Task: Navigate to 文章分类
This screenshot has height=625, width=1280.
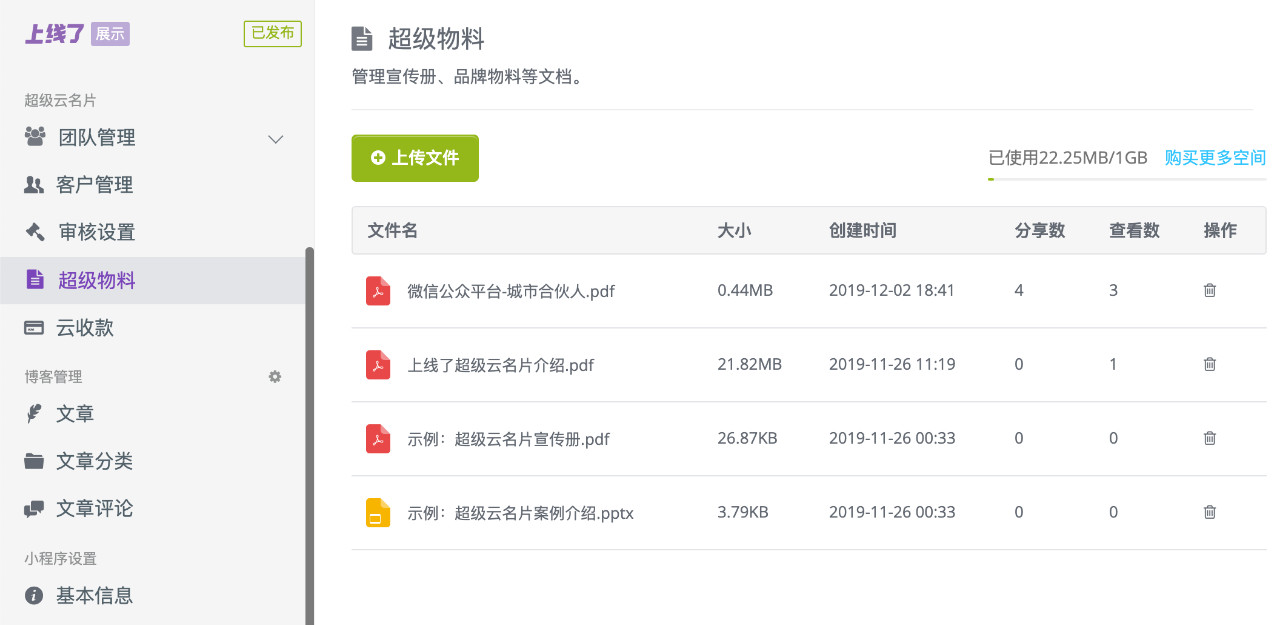Action: (95, 461)
